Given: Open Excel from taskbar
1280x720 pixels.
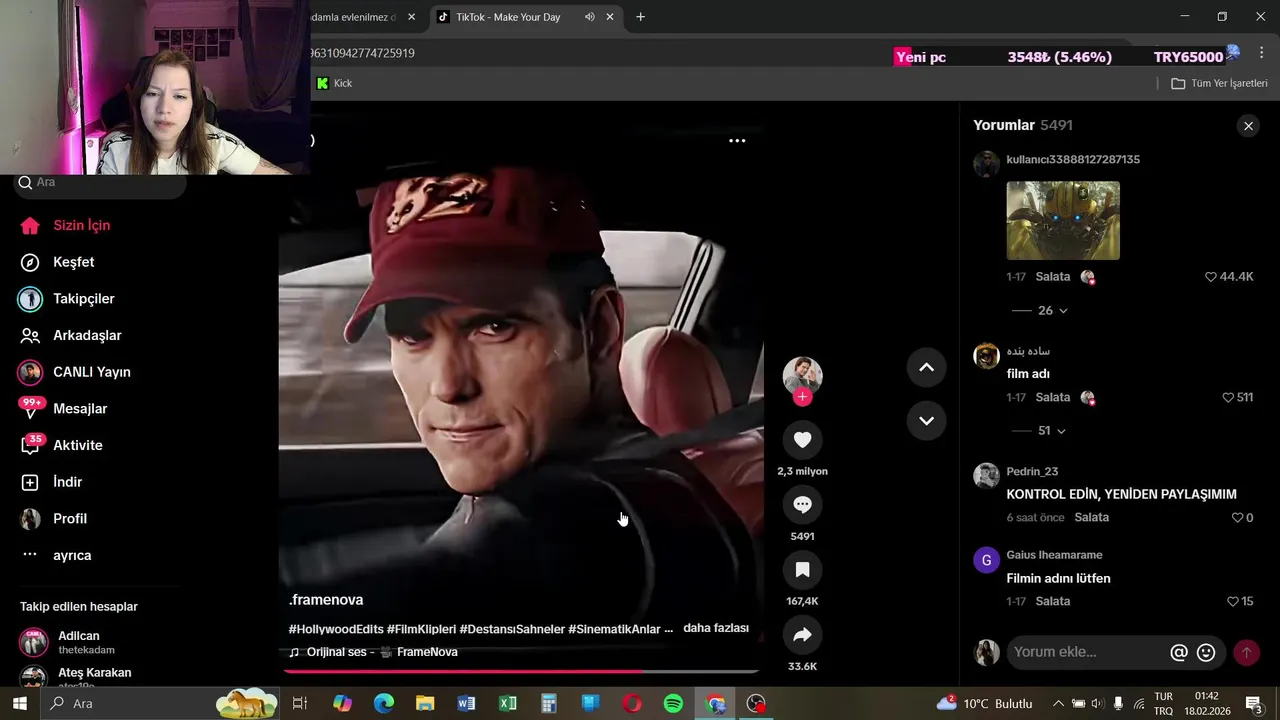Looking at the screenshot, I should (508, 704).
